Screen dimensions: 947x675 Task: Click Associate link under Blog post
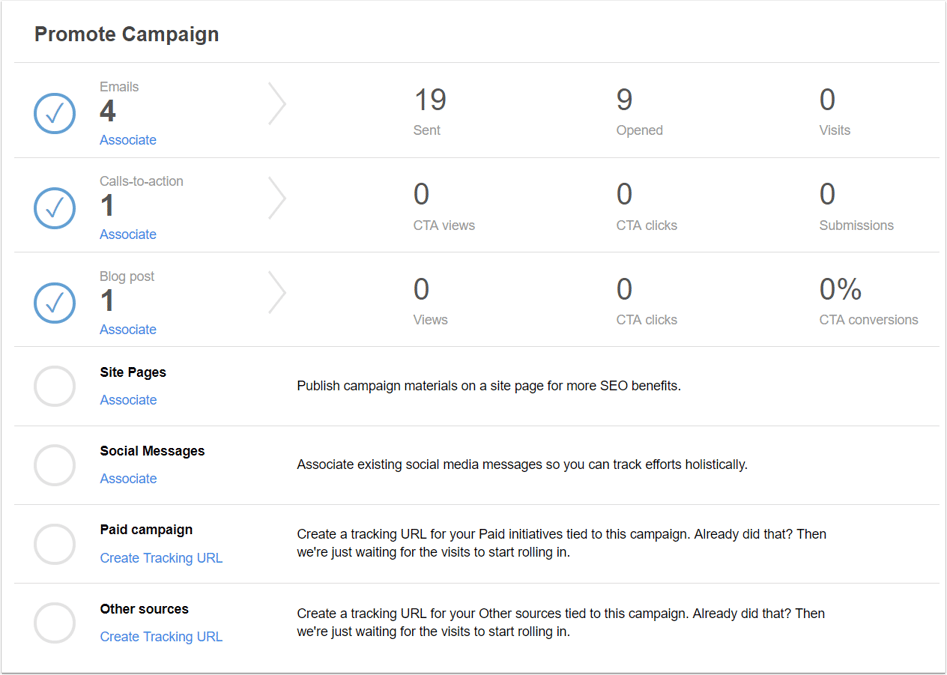tap(128, 330)
